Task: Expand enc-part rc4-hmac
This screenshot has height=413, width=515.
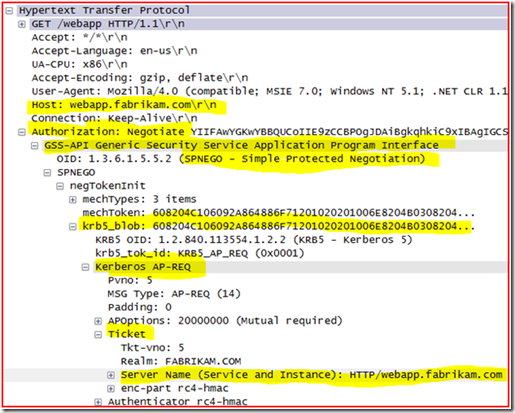Action: click(111, 388)
